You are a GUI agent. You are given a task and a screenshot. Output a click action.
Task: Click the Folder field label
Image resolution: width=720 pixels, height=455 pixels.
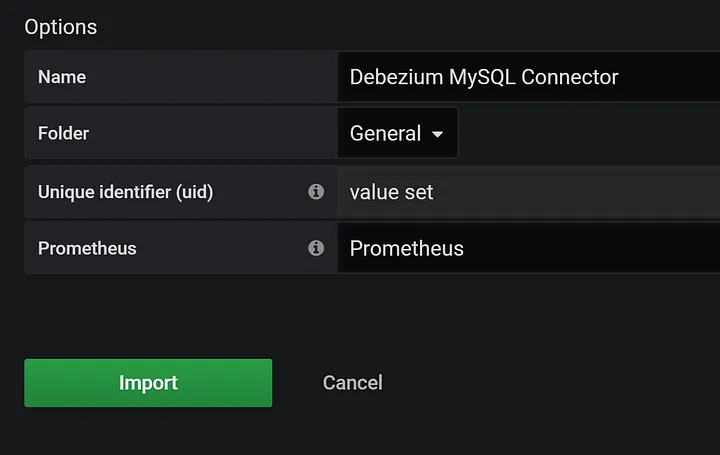pos(63,133)
